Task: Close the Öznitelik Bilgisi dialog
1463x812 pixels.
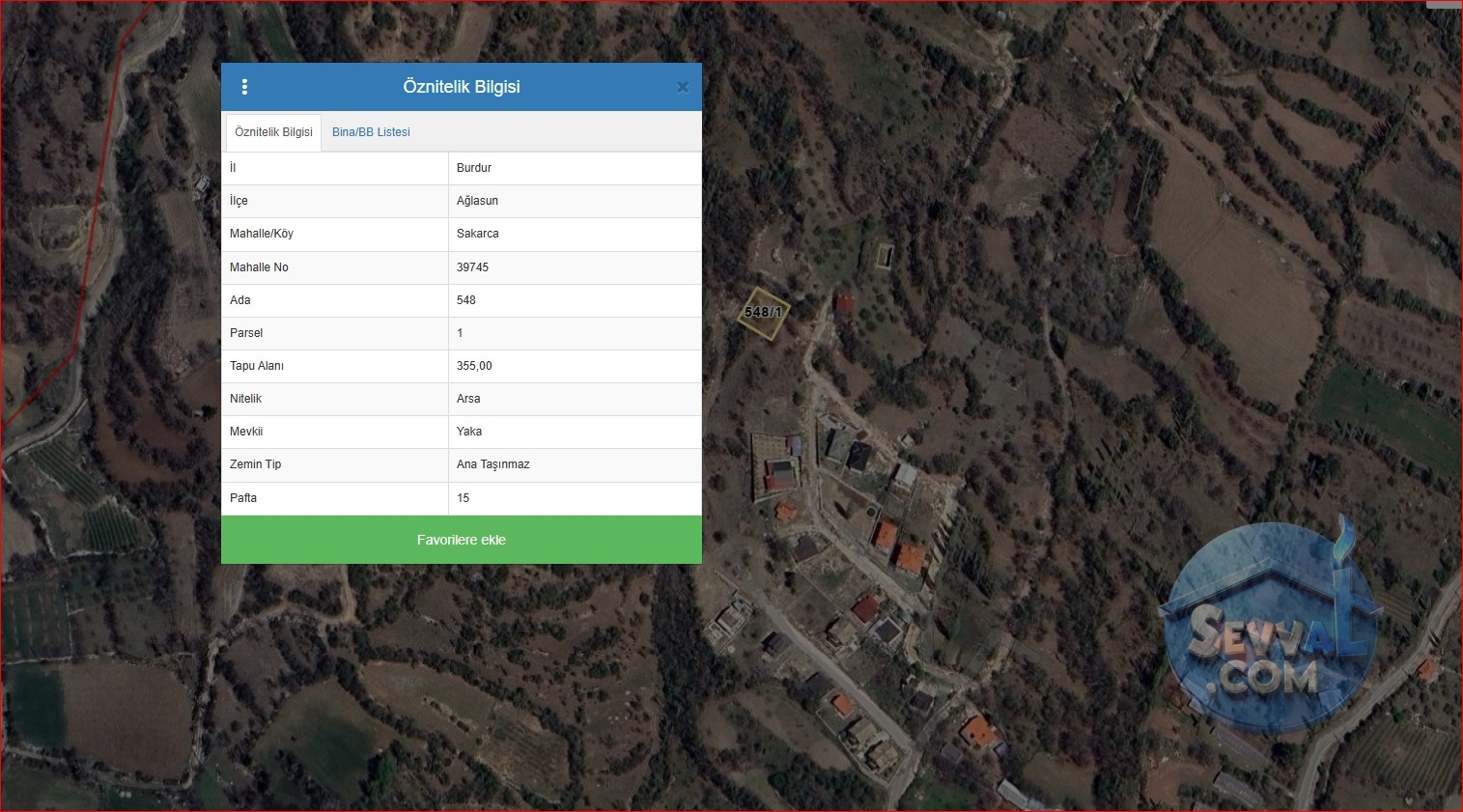Action: coord(683,87)
